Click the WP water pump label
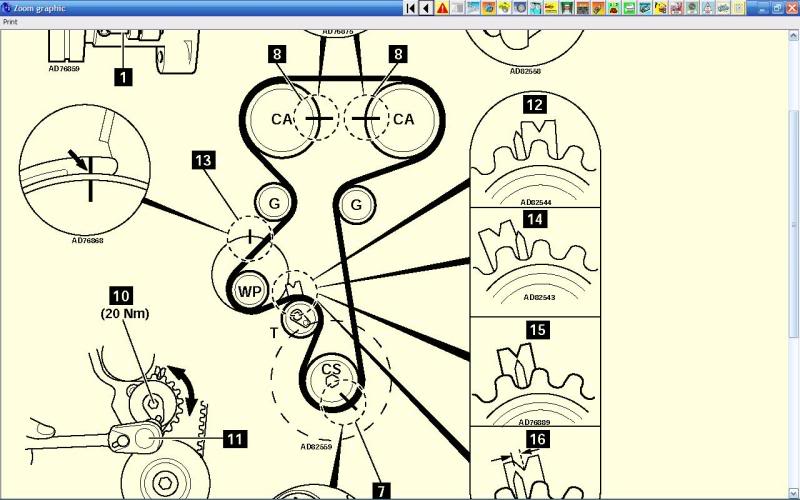The image size is (800, 500). [250, 292]
